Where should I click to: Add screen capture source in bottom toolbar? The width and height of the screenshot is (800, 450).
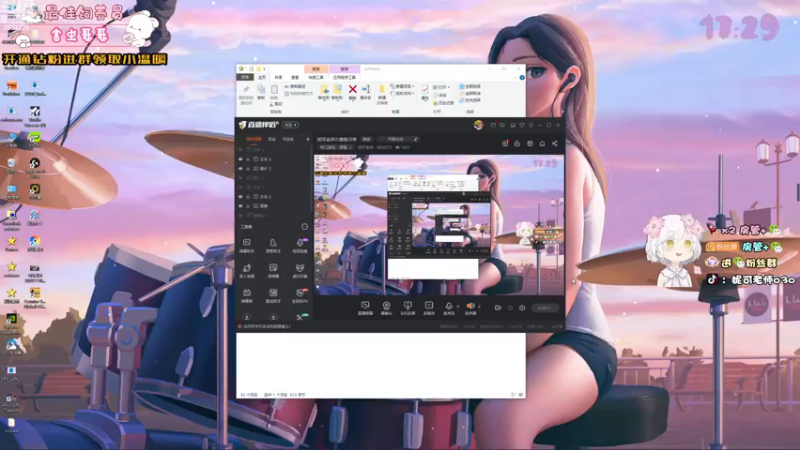(x=365, y=306)
